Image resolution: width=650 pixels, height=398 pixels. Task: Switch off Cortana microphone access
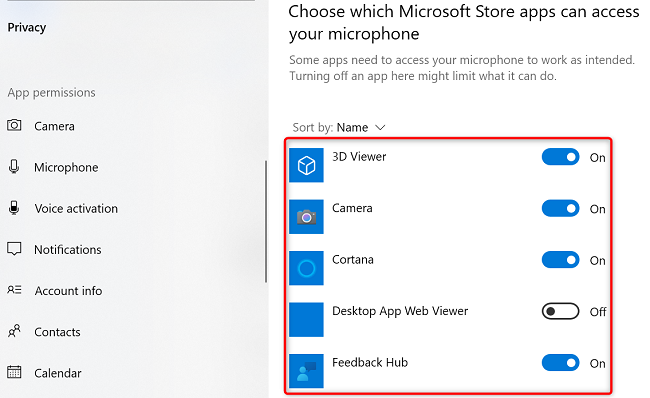[x=560, y=260]
